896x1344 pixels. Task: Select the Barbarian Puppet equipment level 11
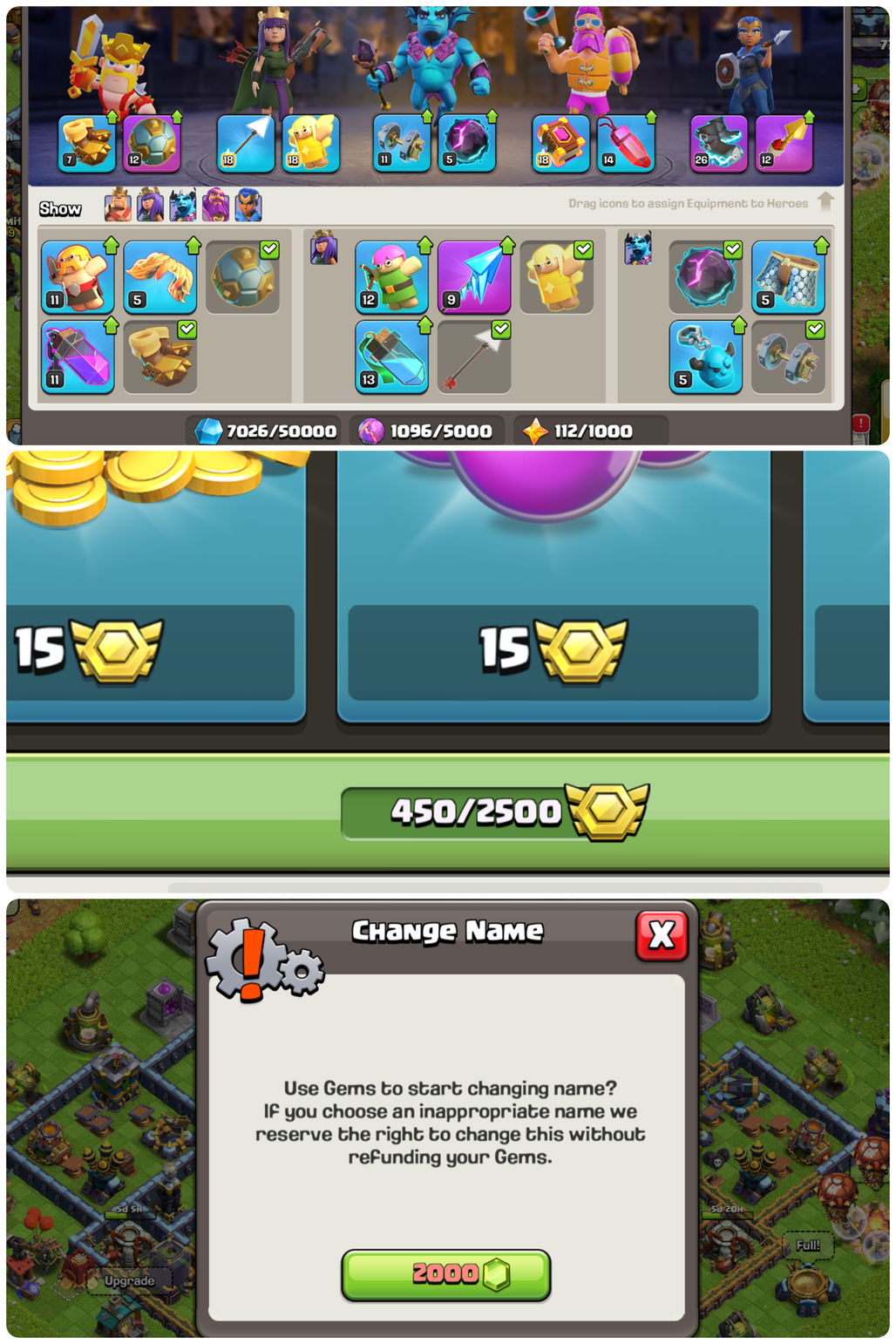[x=78, y=277]
